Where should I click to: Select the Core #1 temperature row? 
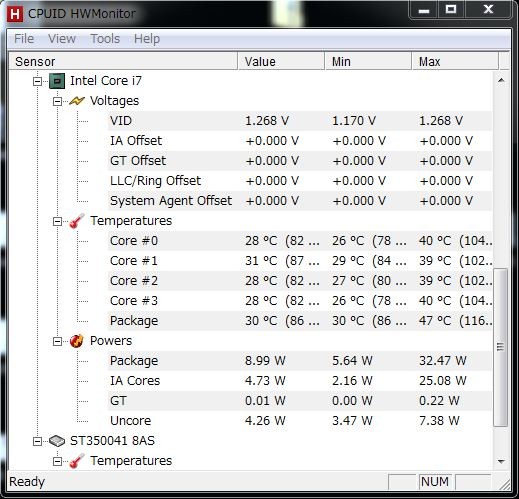point(300,261)
